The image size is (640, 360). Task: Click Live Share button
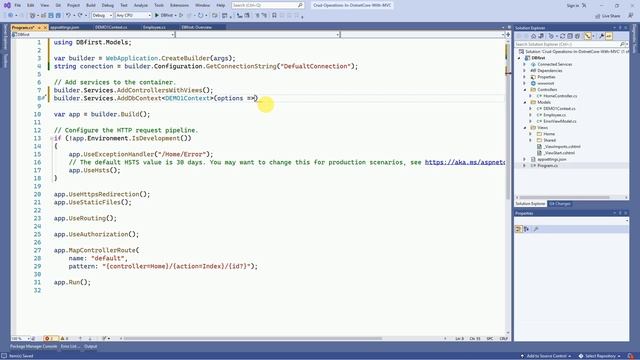tap(608, 16)
